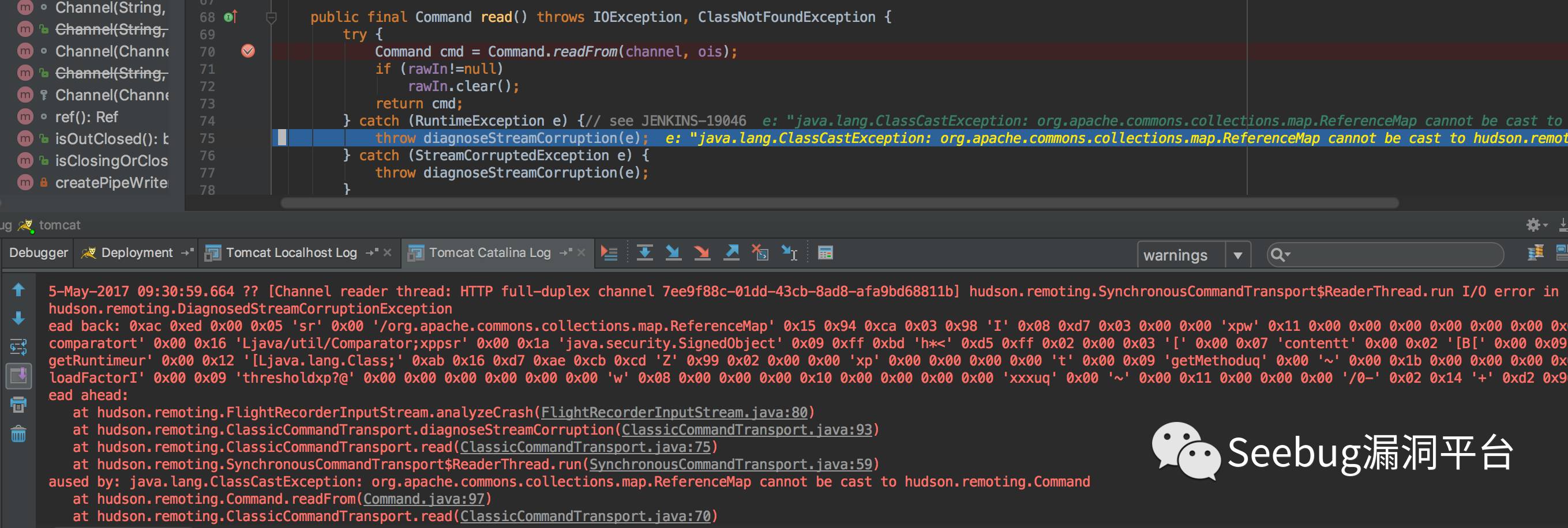Click the blue up arrow in log gutter
Image resolution: width=1568 pixels, height=528 pixels.
point(18,290)
